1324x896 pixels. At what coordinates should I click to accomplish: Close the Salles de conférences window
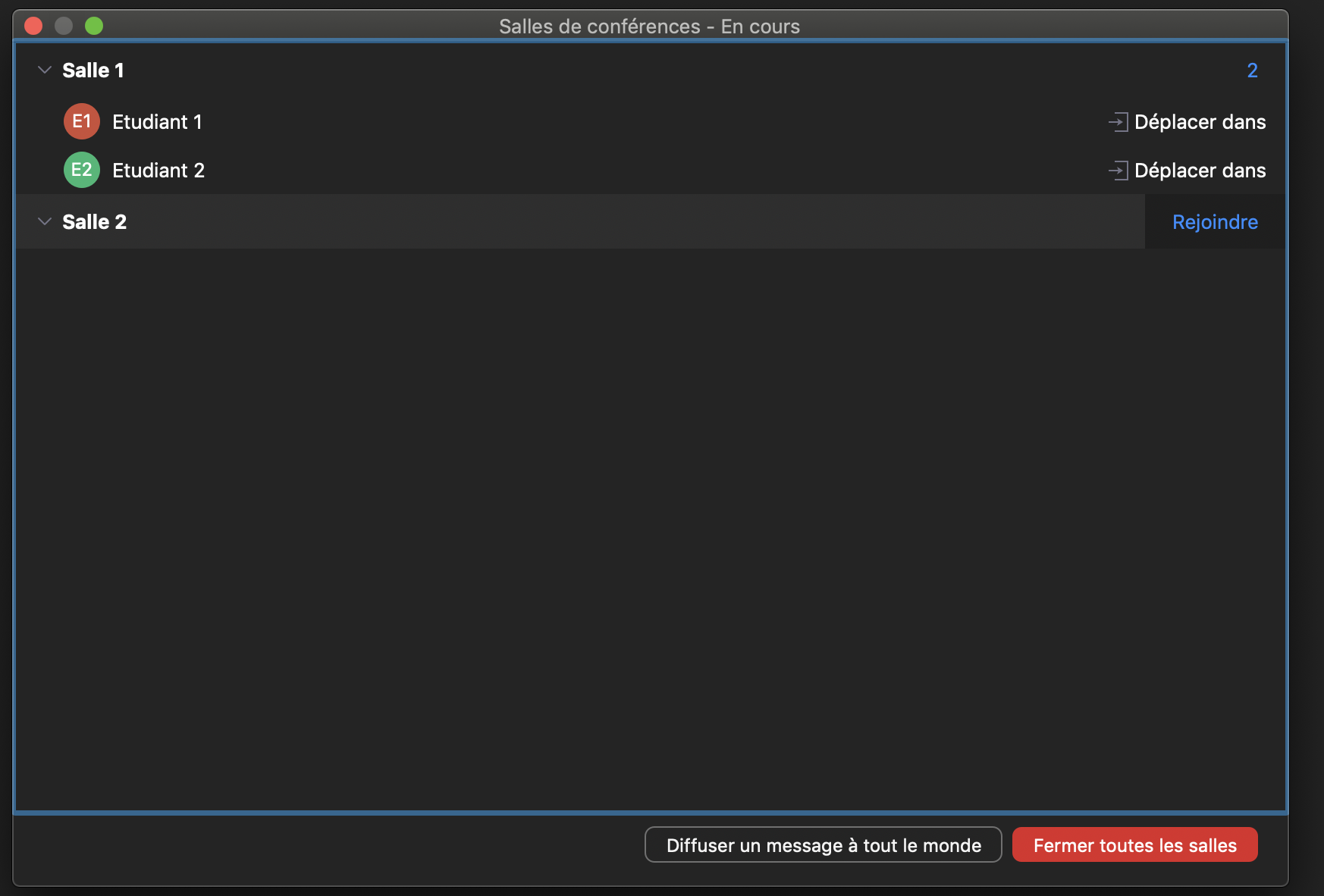[x=33, y=27]
